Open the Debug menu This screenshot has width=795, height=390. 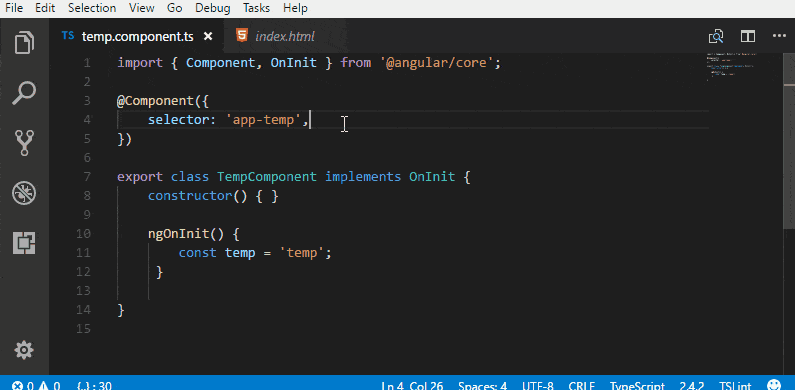212,8
